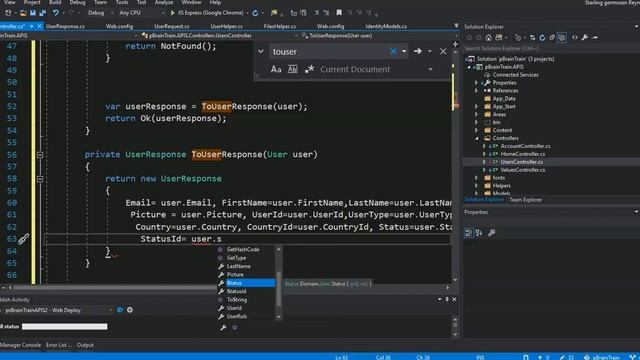Open the Error List tab

(x=58, y=345)
